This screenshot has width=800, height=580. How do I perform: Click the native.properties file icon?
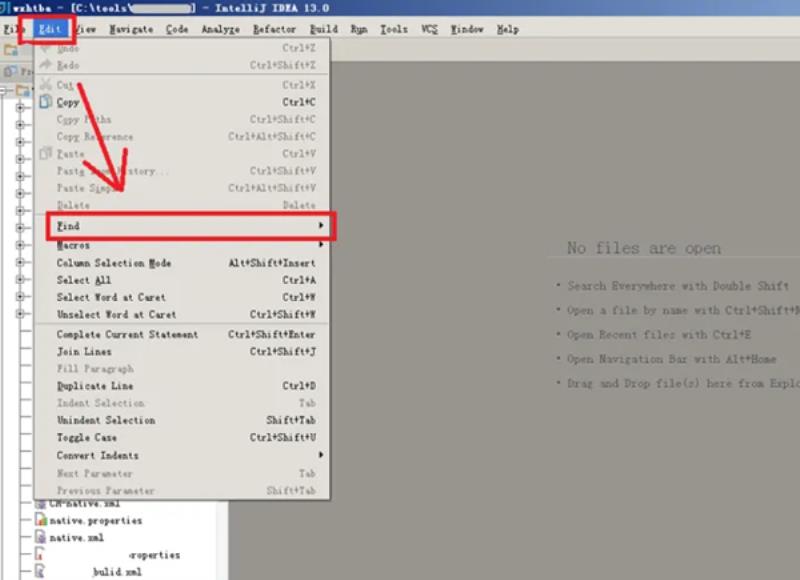coord(40,520)
